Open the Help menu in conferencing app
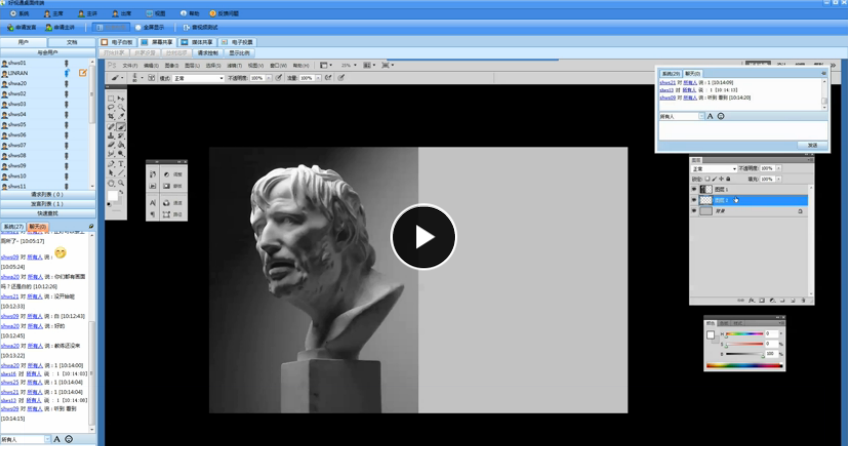Screen dimensions: 848x469 point(190,14)
